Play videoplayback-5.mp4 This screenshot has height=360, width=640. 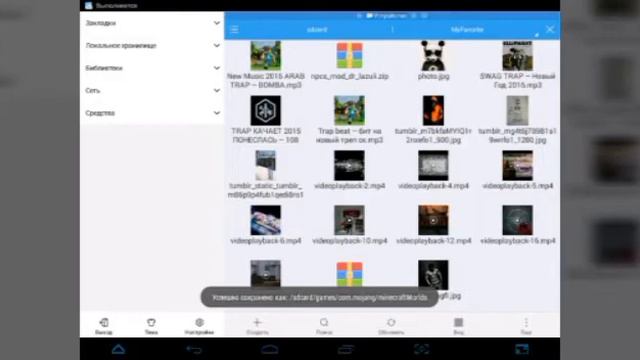518,171
